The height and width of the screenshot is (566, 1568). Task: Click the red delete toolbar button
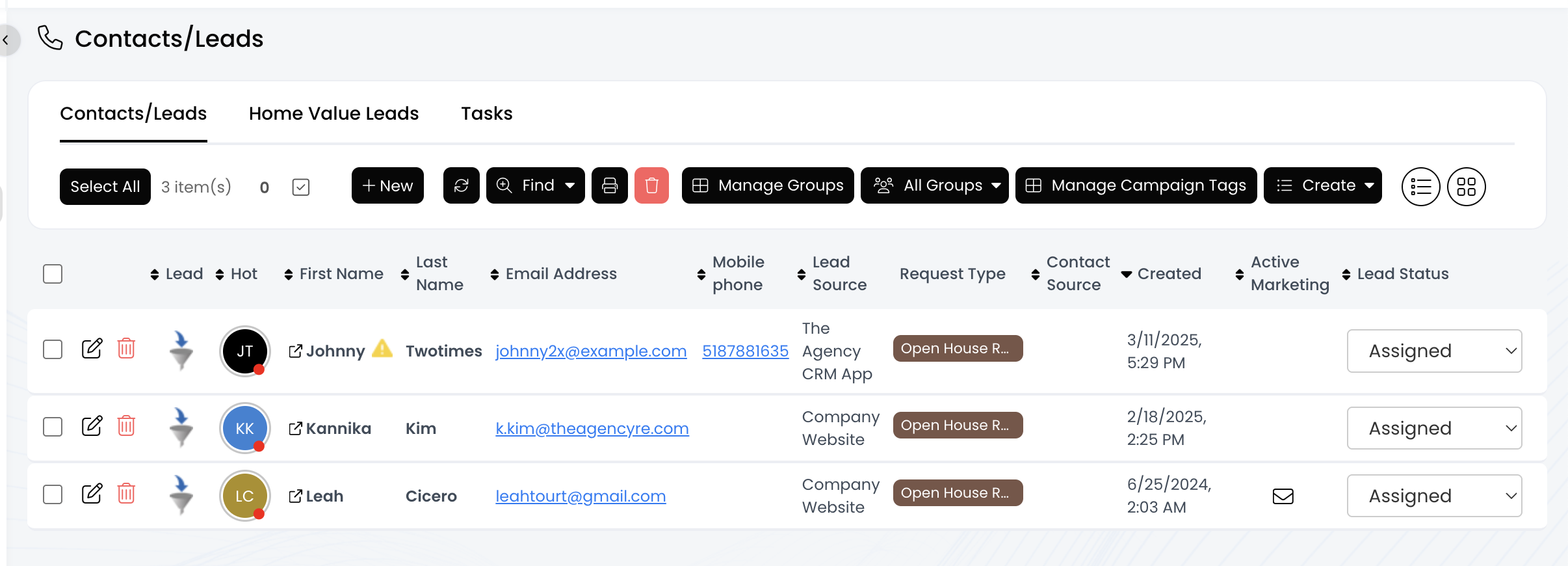coord(651,186)
